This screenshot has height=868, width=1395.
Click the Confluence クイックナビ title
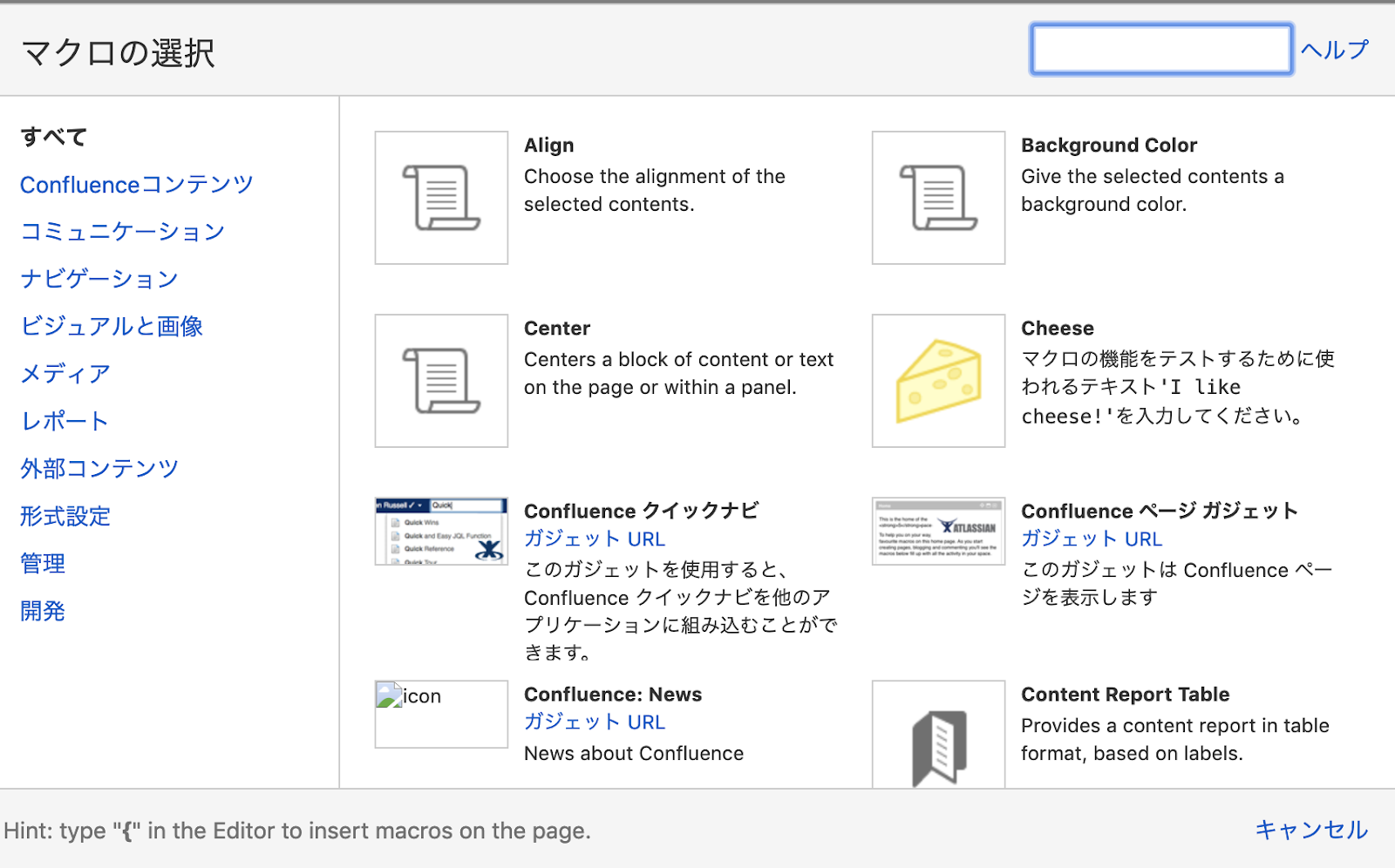[x=642, y=511]
